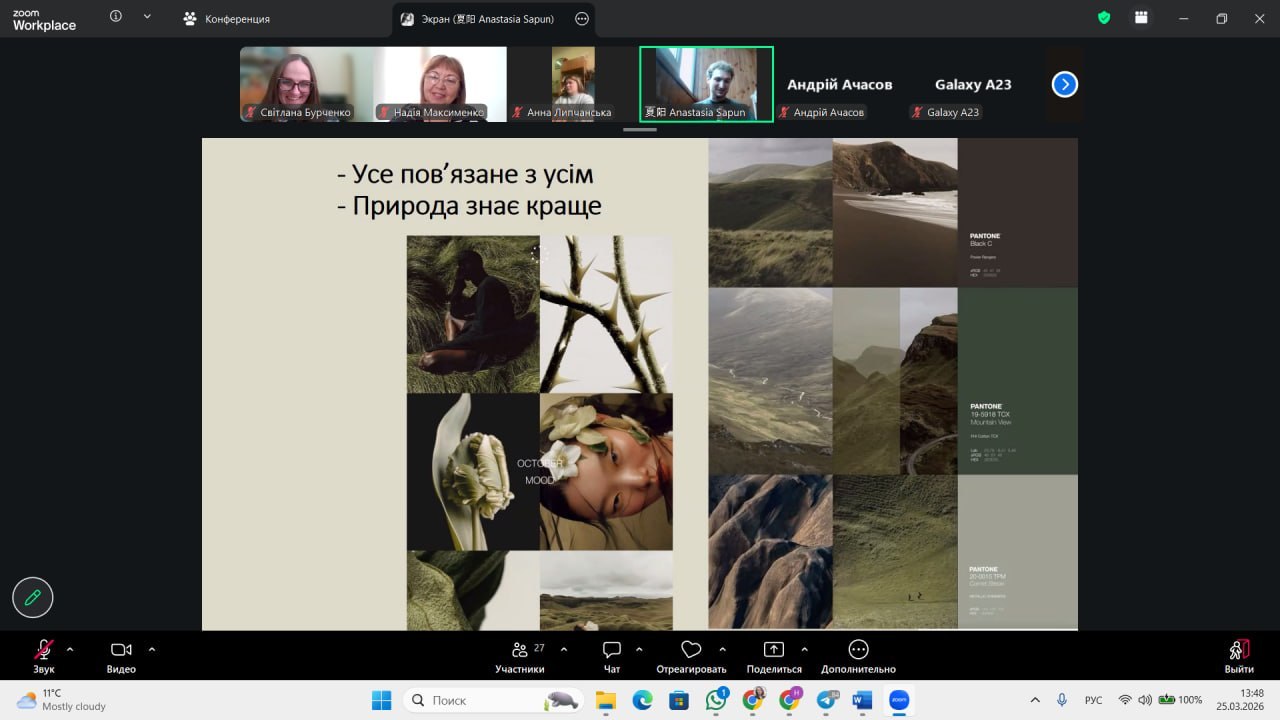1280x720 pixels.
Task: Open the annotation pencil tool
Action: click(x=32, y=597)
